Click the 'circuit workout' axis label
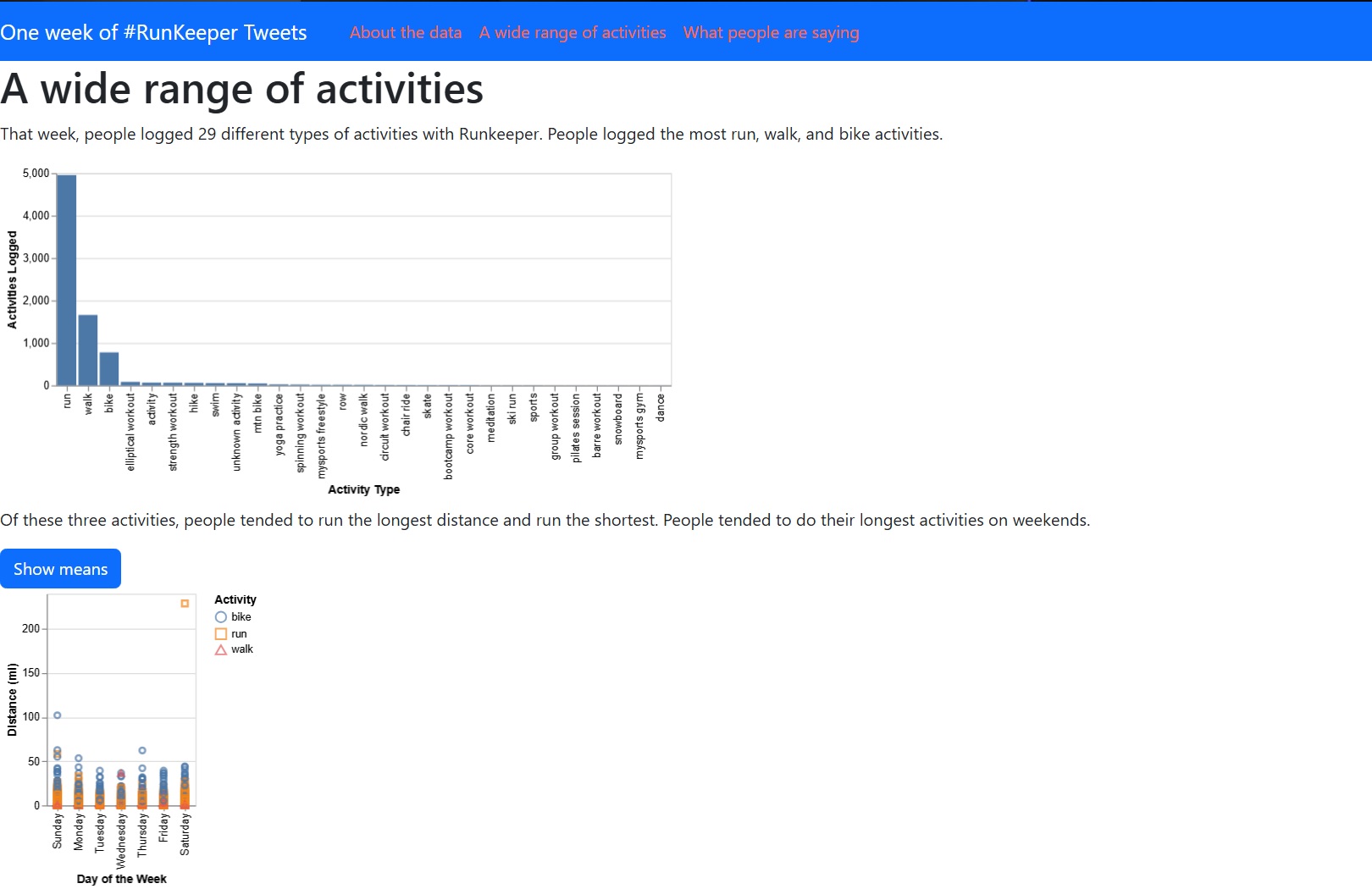 [x=384, y=427]
